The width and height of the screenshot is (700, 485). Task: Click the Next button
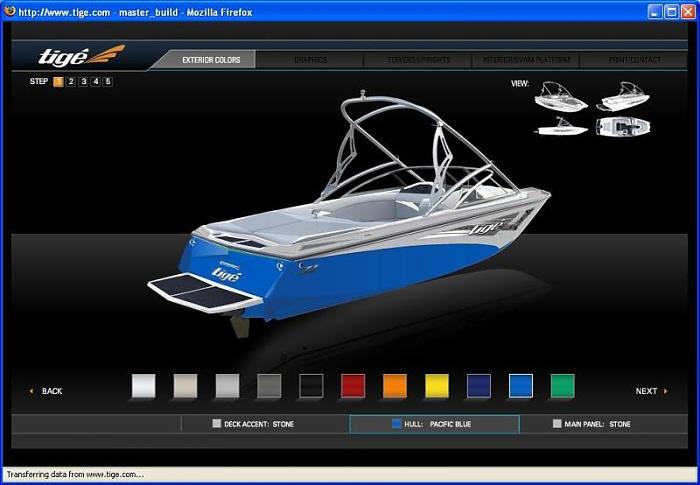(x=648, y=391)
